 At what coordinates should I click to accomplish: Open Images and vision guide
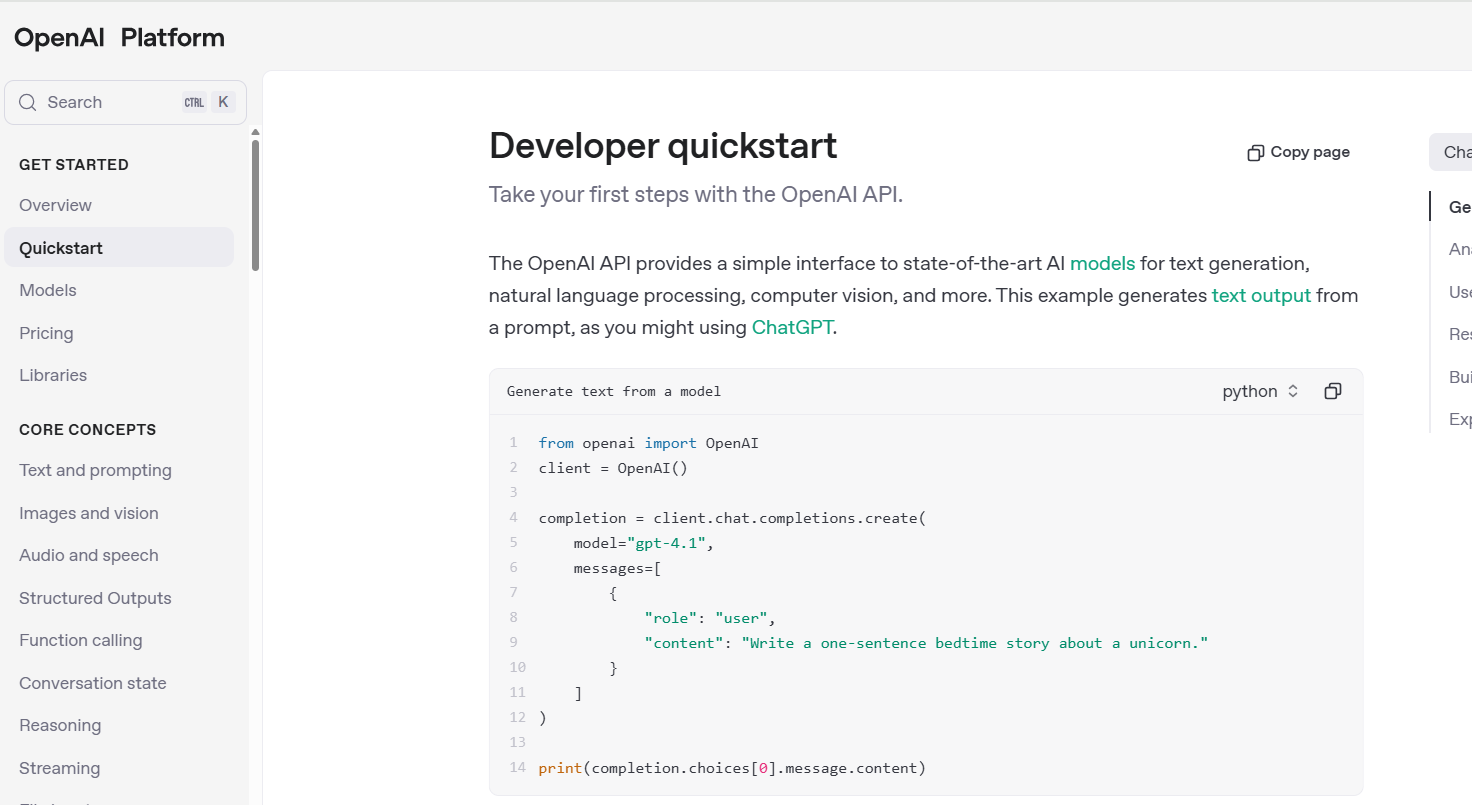point(89,513)
